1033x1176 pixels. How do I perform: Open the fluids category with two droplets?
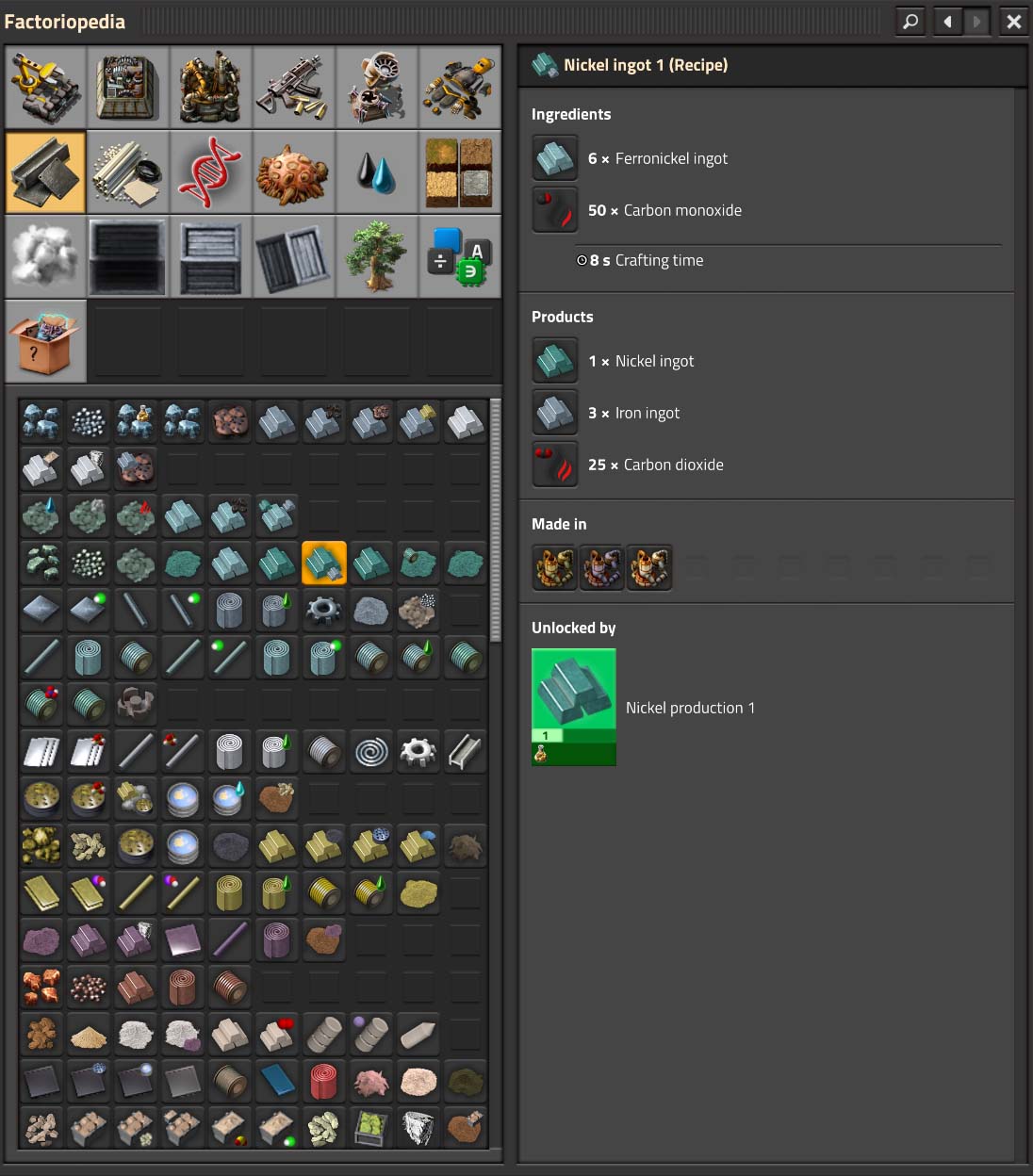tap(377, 172)
